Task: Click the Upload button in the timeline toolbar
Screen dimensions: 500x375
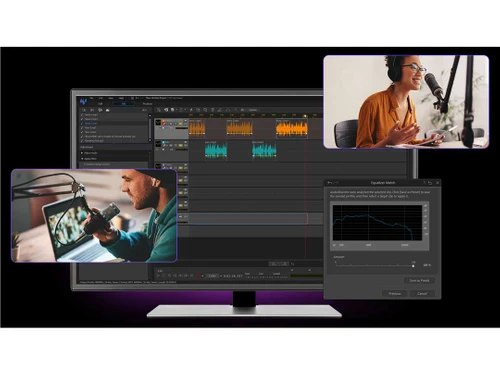Action: point(253,110)
